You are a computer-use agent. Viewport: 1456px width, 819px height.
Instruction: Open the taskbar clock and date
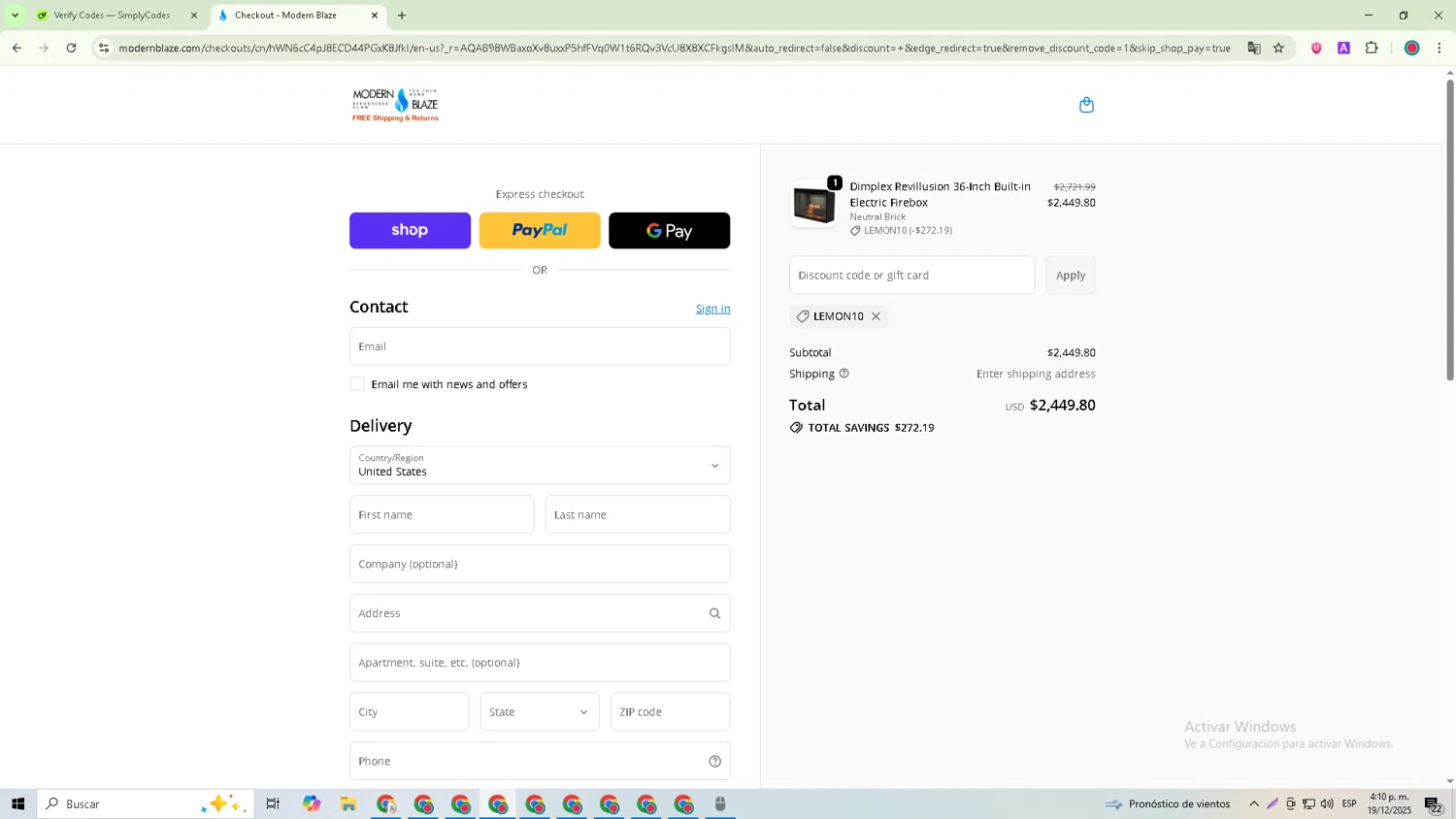pyautogui.click(x=1389, y=803)
